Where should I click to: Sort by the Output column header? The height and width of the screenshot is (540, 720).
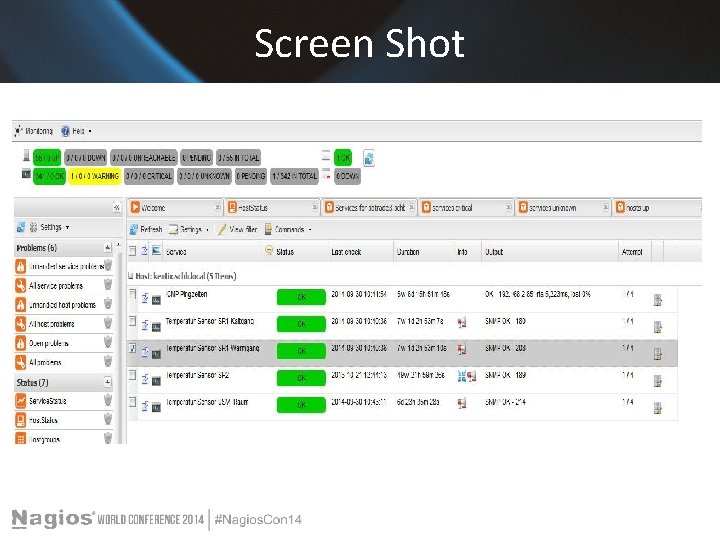tap(549, 252)
